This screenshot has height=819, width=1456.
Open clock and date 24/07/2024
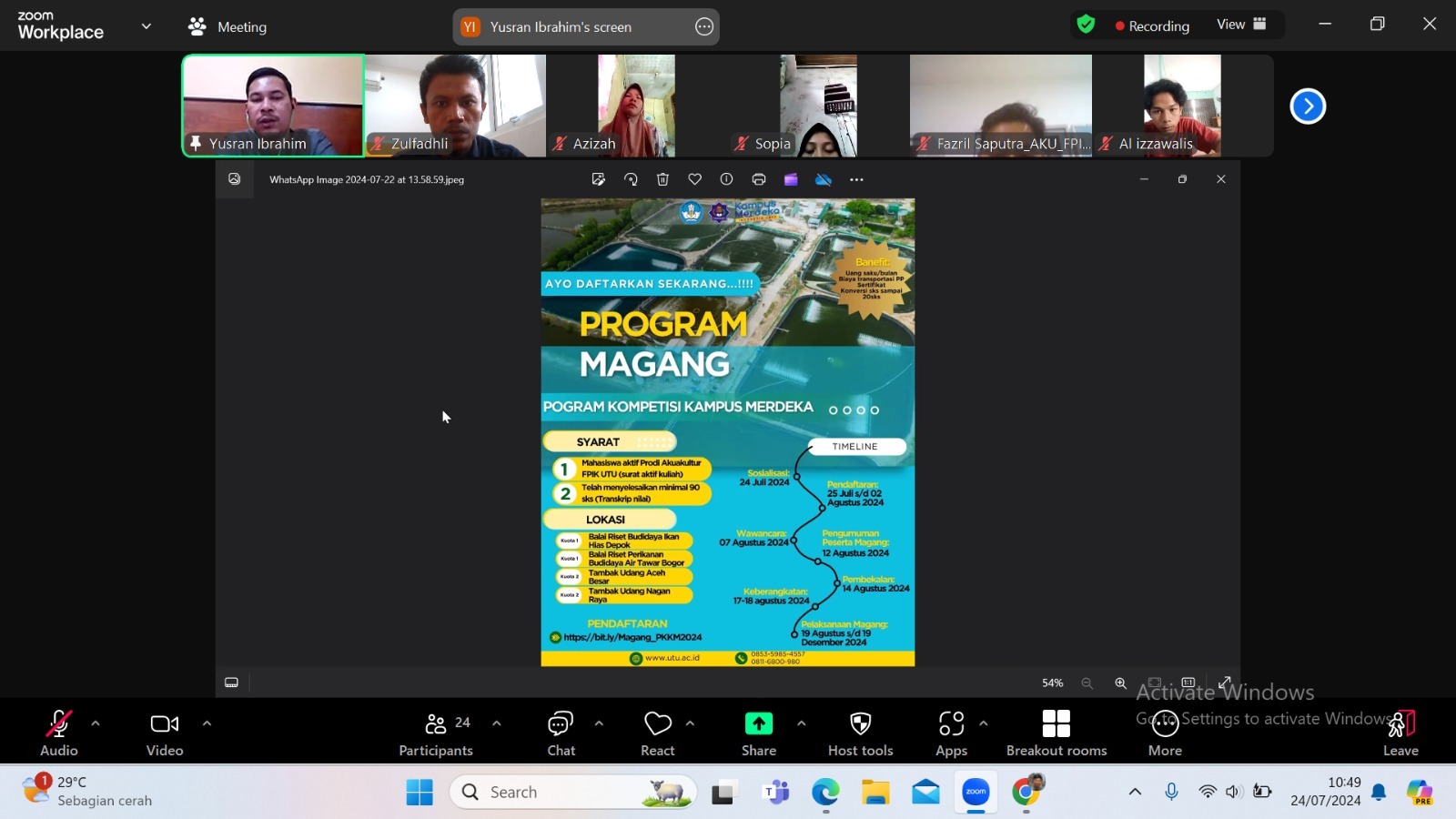[1326, 792]
